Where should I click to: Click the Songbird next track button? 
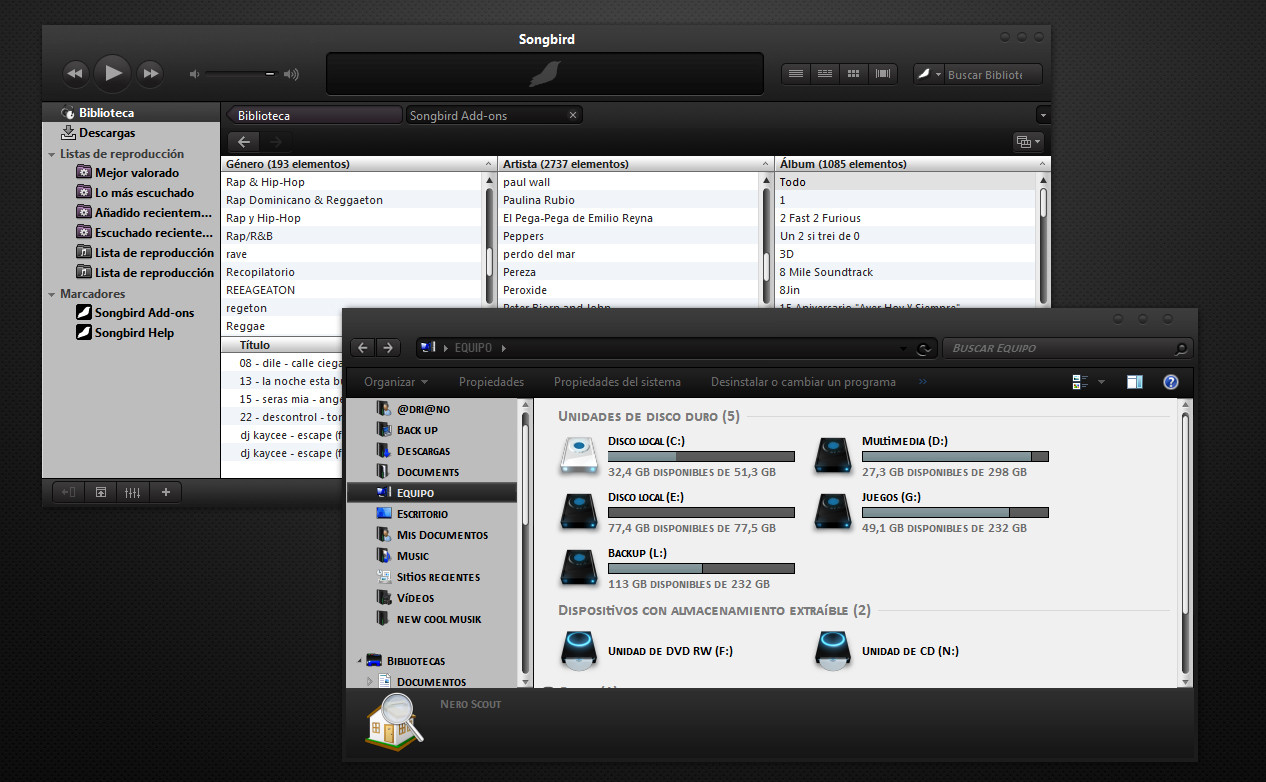point(150,73)
